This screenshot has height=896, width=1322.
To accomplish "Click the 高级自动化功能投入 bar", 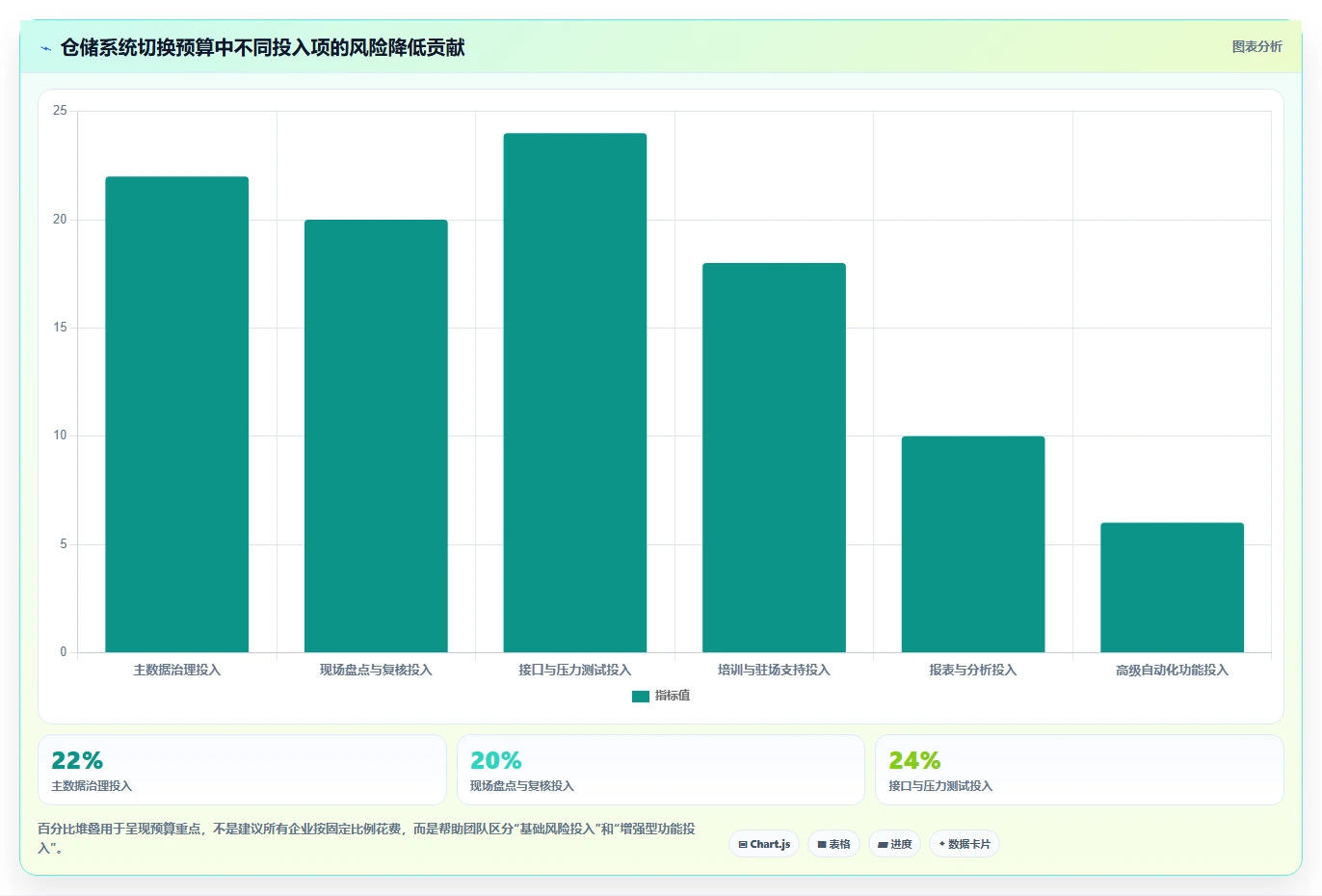I will pos(1172,588).
